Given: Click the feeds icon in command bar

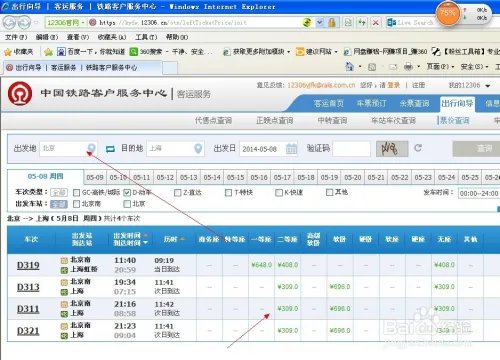Looking at the screenshot, I should point(372,67).
